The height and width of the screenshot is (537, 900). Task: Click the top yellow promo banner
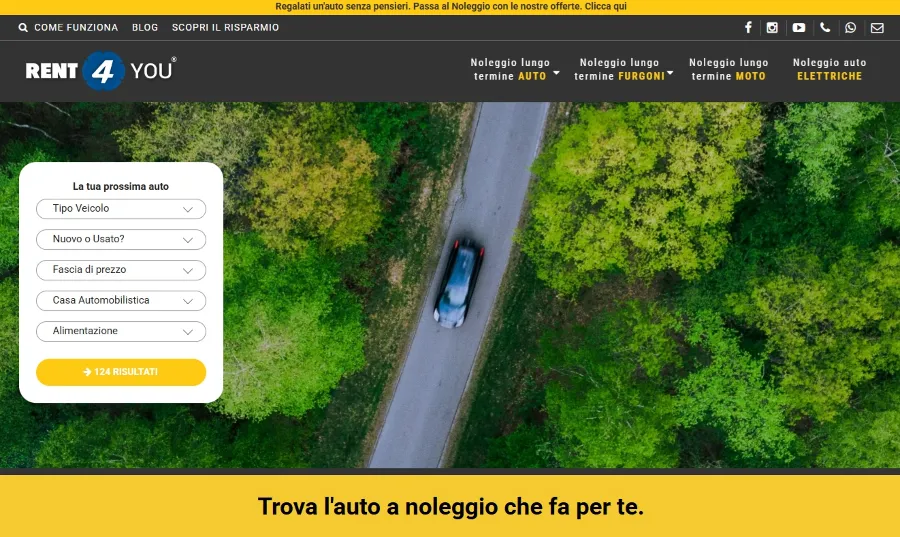tap(450, 7)
